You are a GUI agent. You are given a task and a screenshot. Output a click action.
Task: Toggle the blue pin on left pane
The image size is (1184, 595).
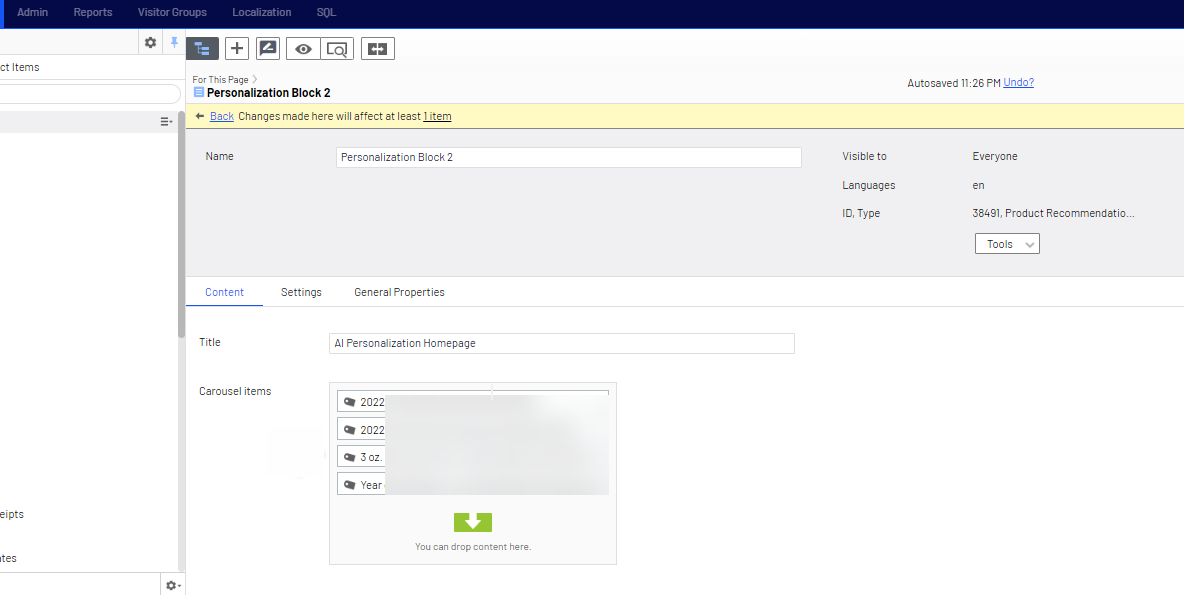pos(174,42)
